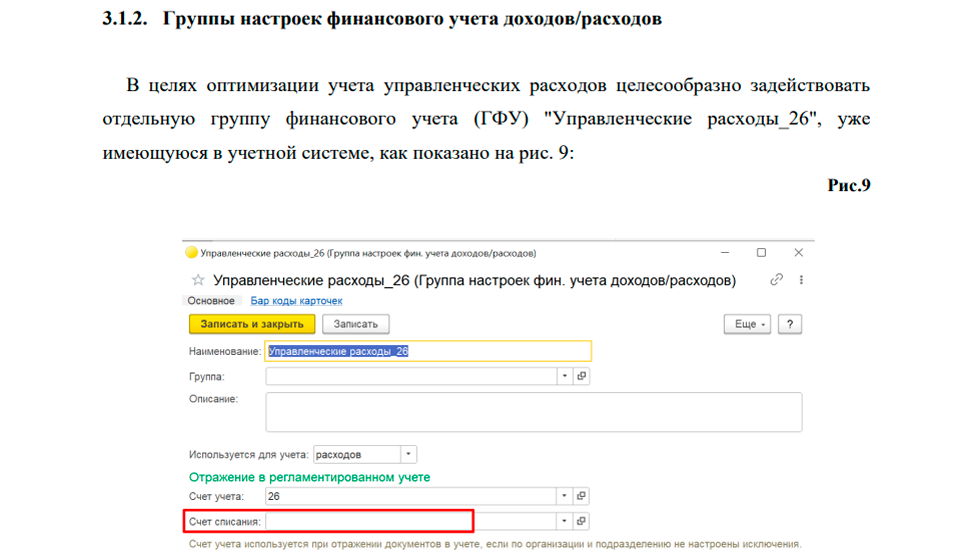Open the Группа field's open-form icon
The height and width of the screenshot is (550, 980).
[581, 376]
